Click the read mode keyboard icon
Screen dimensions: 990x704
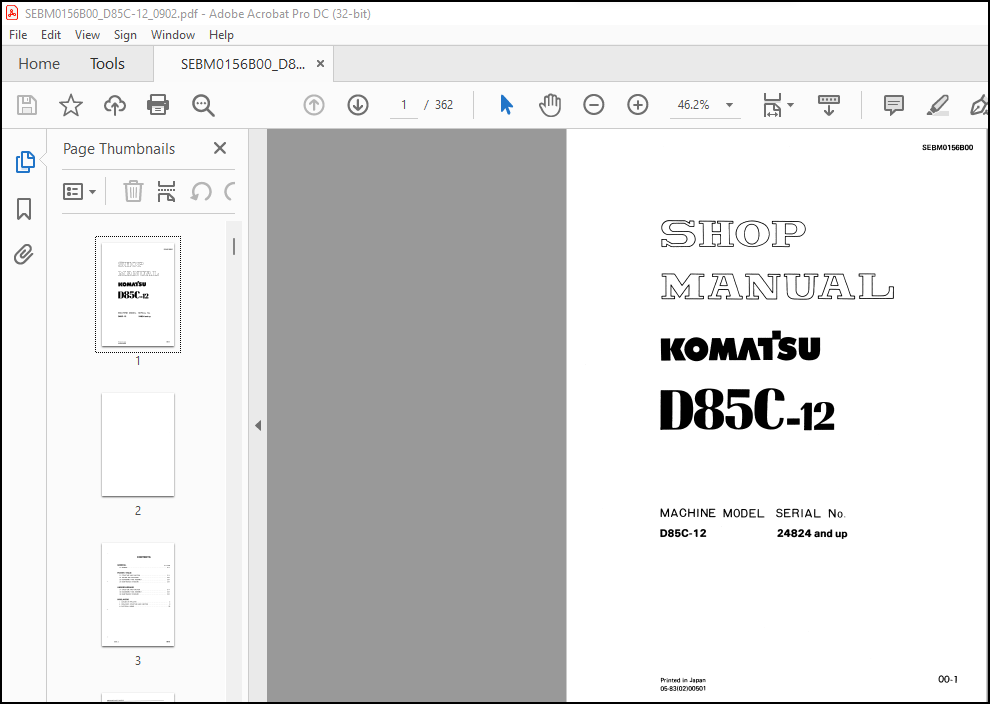(828, 105)
